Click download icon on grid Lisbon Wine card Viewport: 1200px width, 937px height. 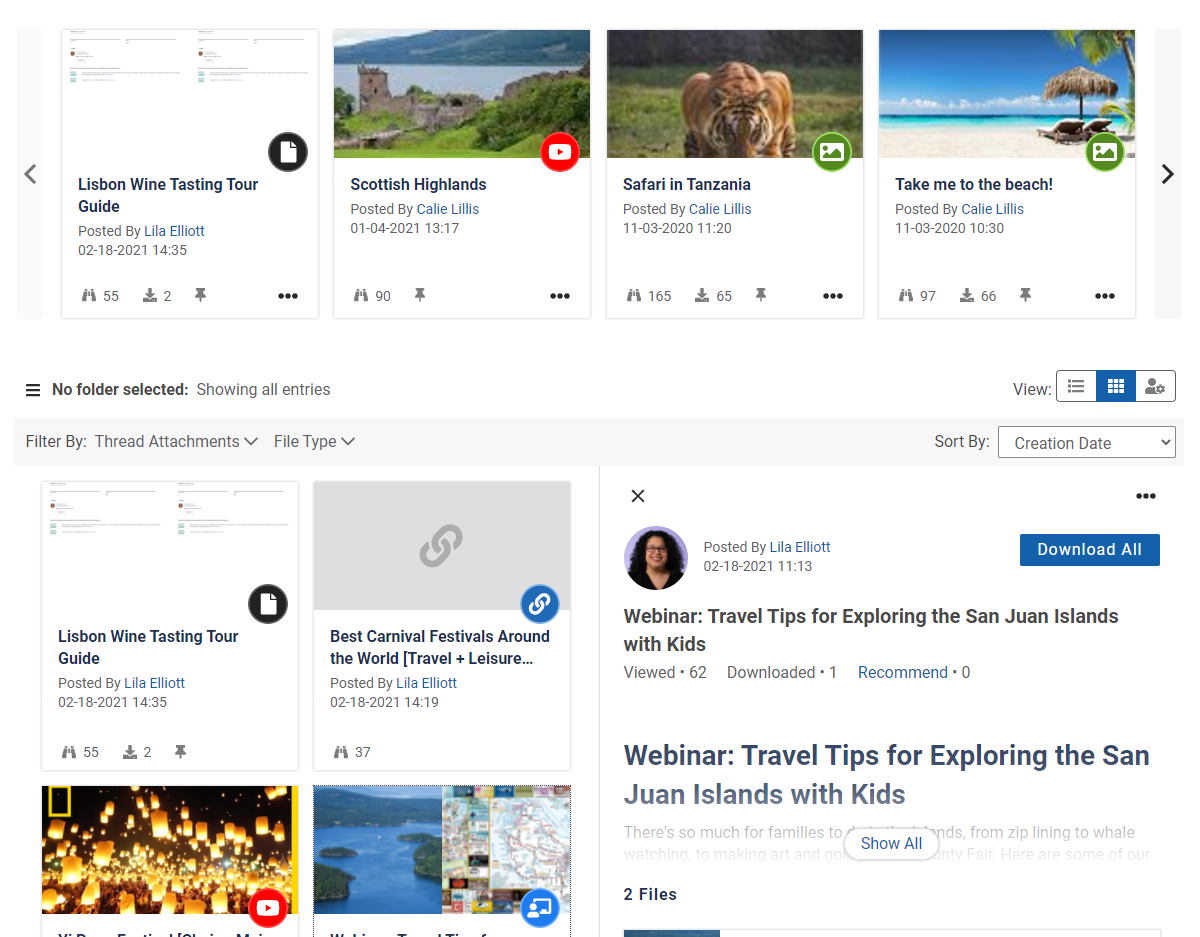130,751
